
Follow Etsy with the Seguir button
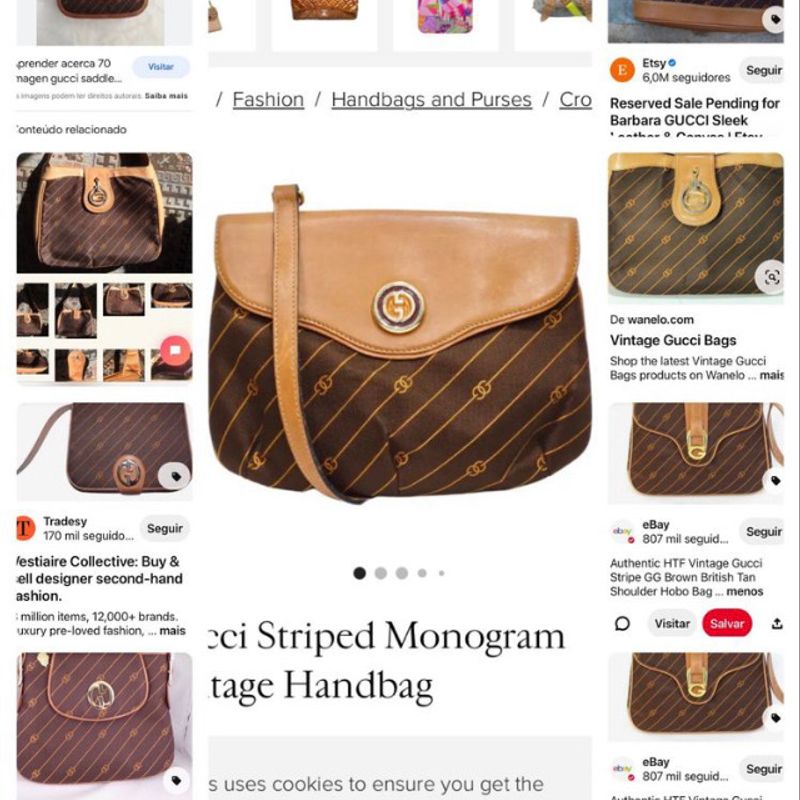pos(763,70)
